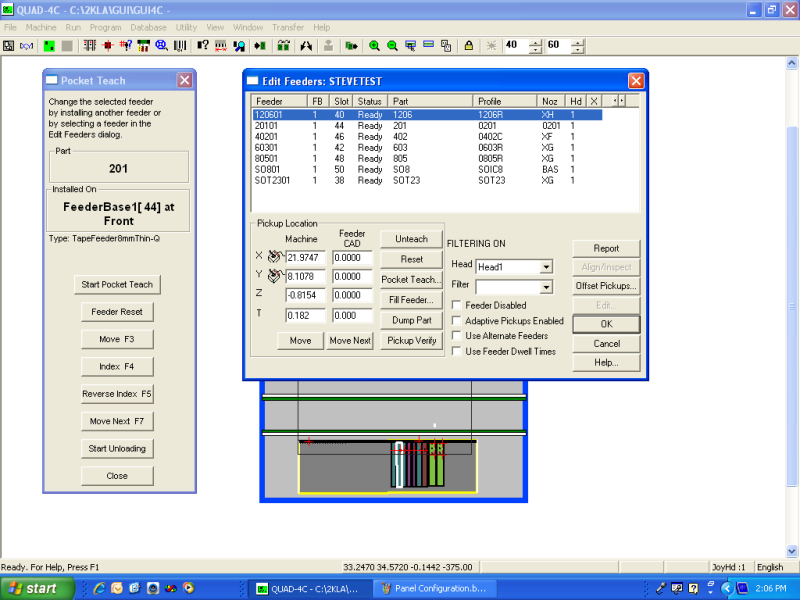Click the barcode toolbar icon
Screen dimensions: 800x600
[180, 46]
